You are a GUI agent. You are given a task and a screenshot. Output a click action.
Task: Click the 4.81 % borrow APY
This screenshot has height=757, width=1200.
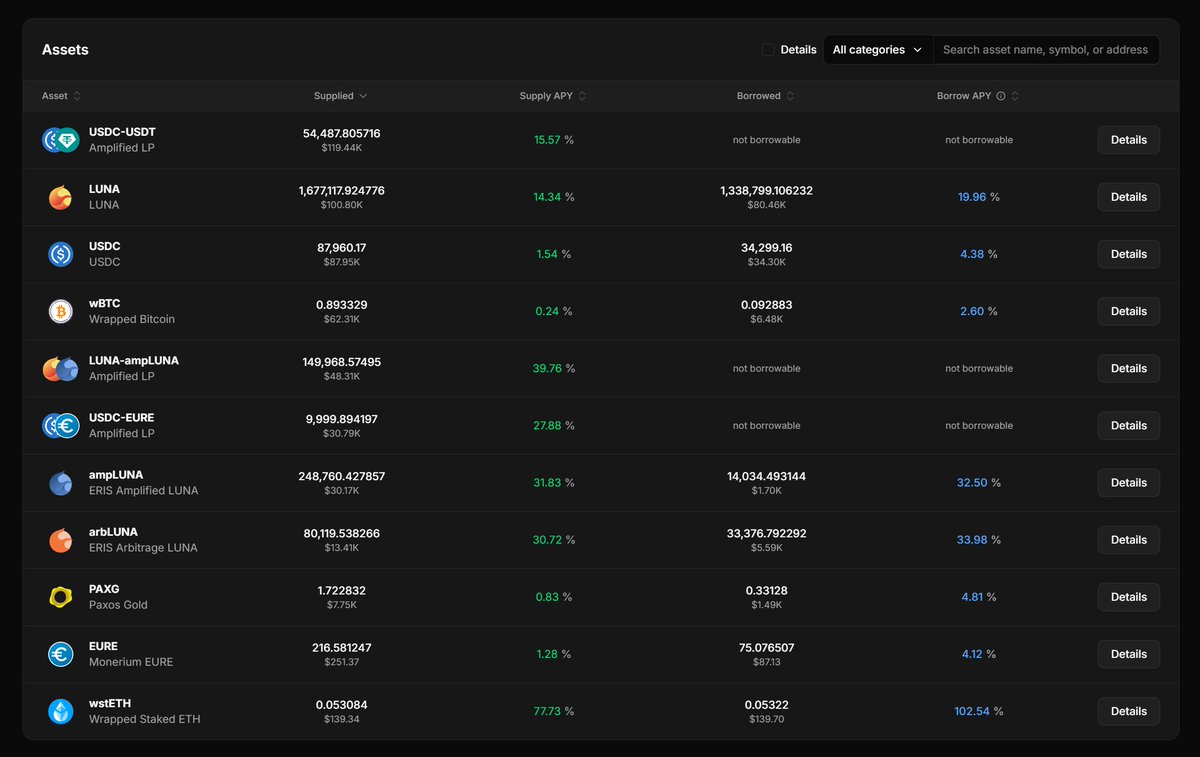[x=978, y=597]
